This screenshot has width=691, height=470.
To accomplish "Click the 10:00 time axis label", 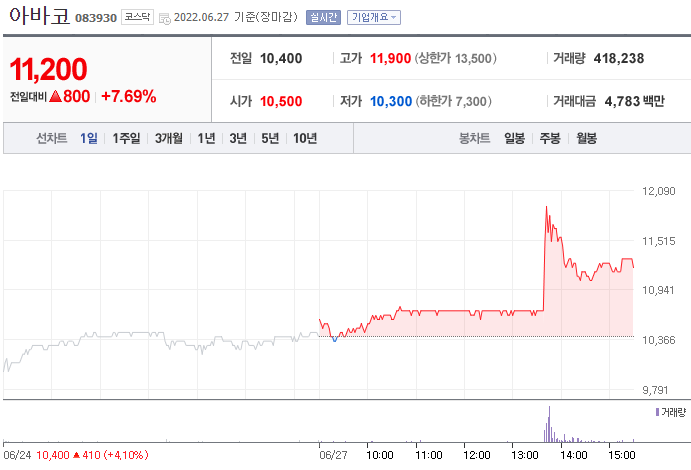I will click(x=380, y=455).
